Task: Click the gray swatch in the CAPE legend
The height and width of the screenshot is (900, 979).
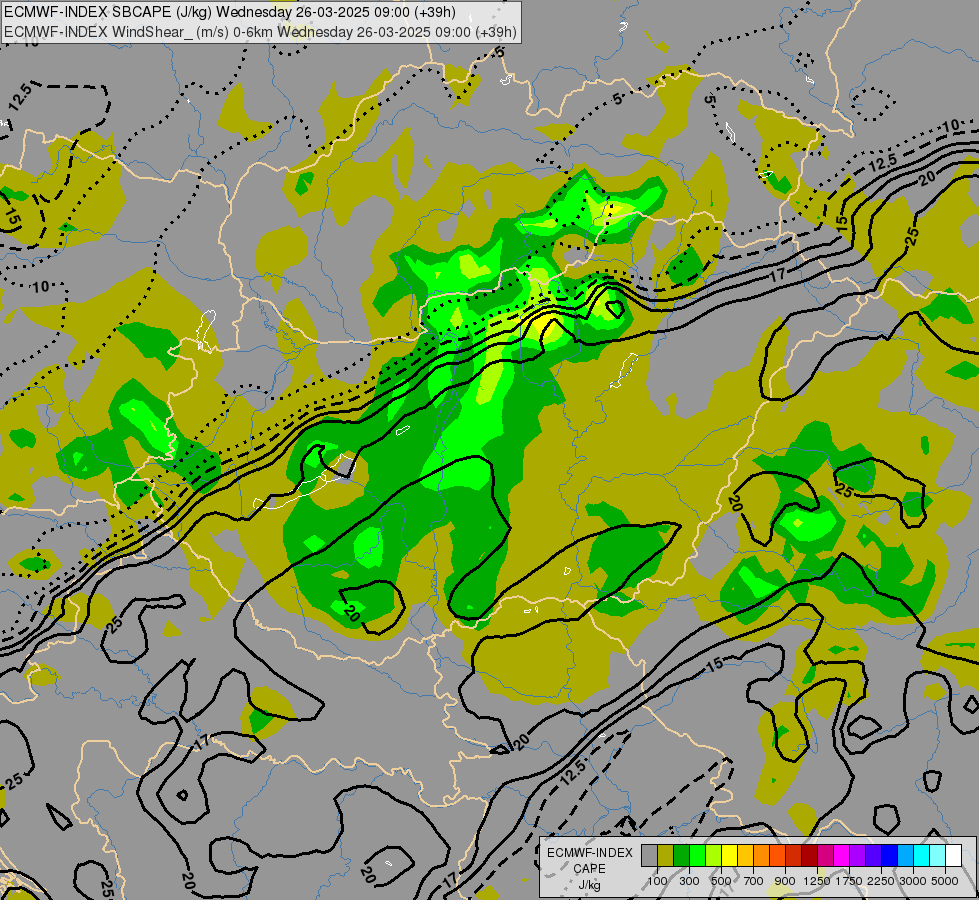Action: (649, 855)
